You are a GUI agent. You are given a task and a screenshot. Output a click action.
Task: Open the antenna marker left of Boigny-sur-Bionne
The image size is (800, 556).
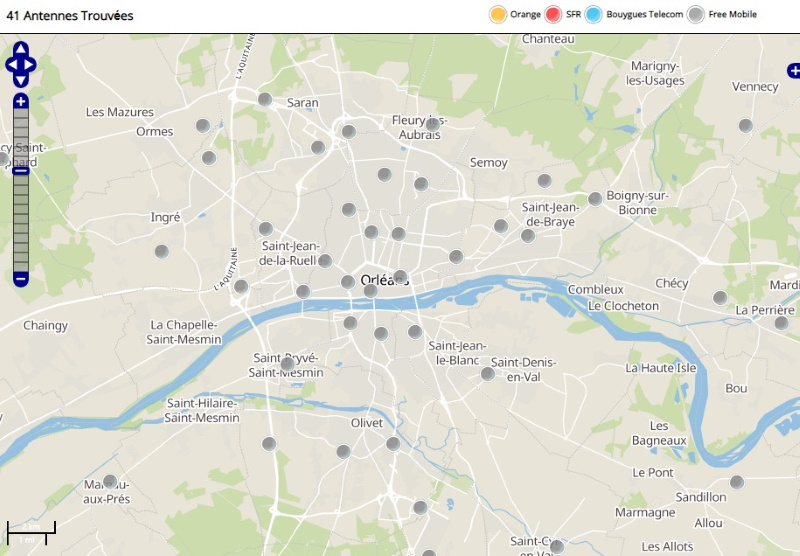595,199
